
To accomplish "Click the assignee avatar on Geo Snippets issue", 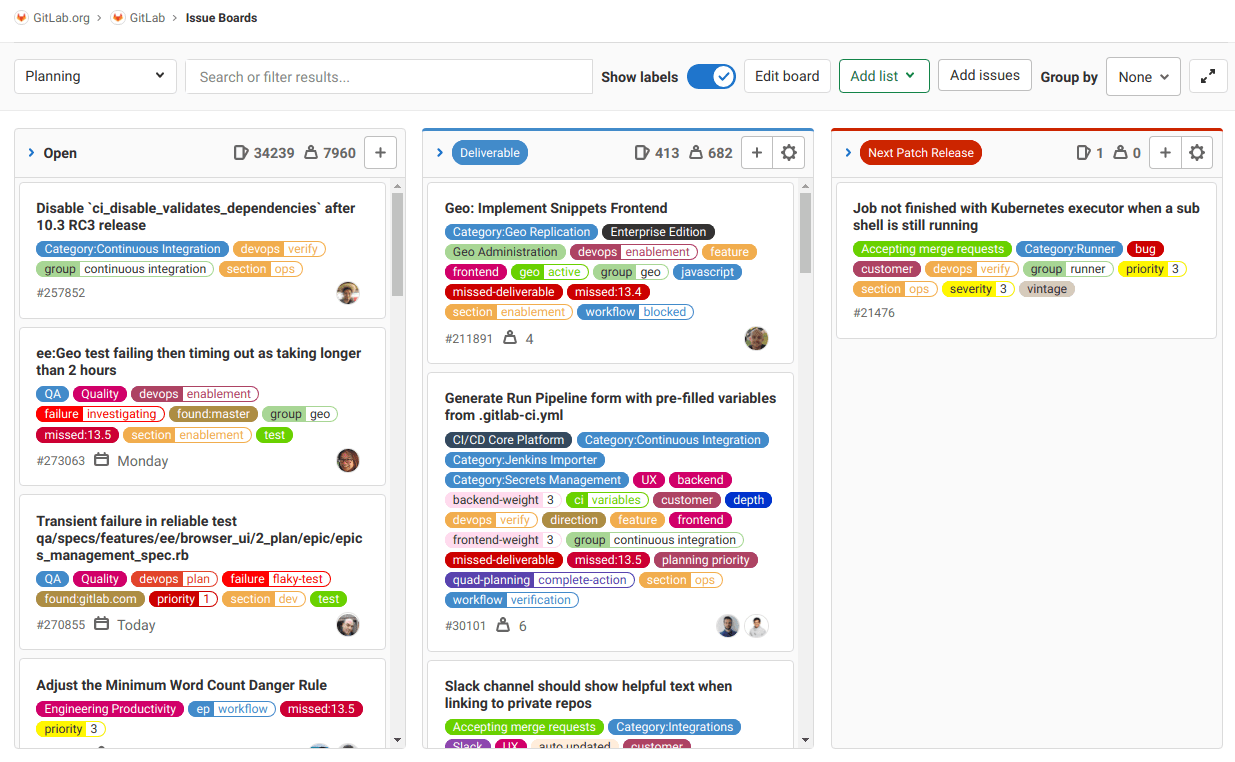I will point(757,338).
